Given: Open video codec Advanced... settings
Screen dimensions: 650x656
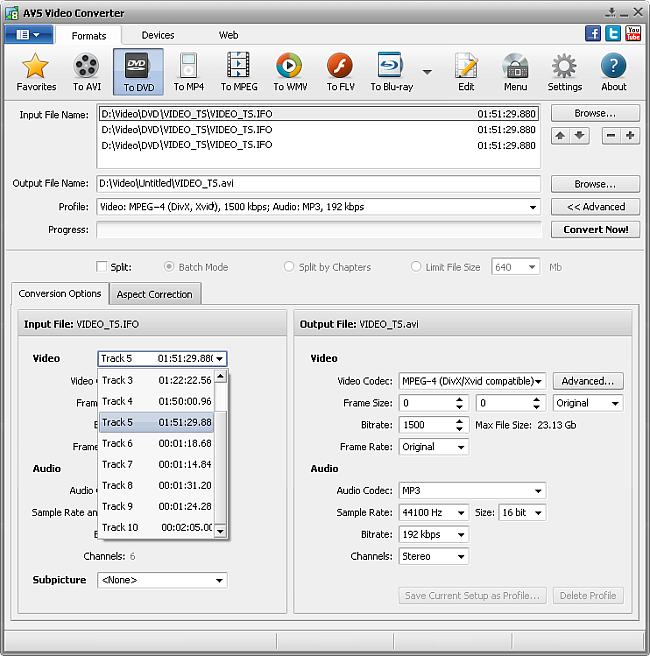Looking at the screenshot, I should pos(588,381).
